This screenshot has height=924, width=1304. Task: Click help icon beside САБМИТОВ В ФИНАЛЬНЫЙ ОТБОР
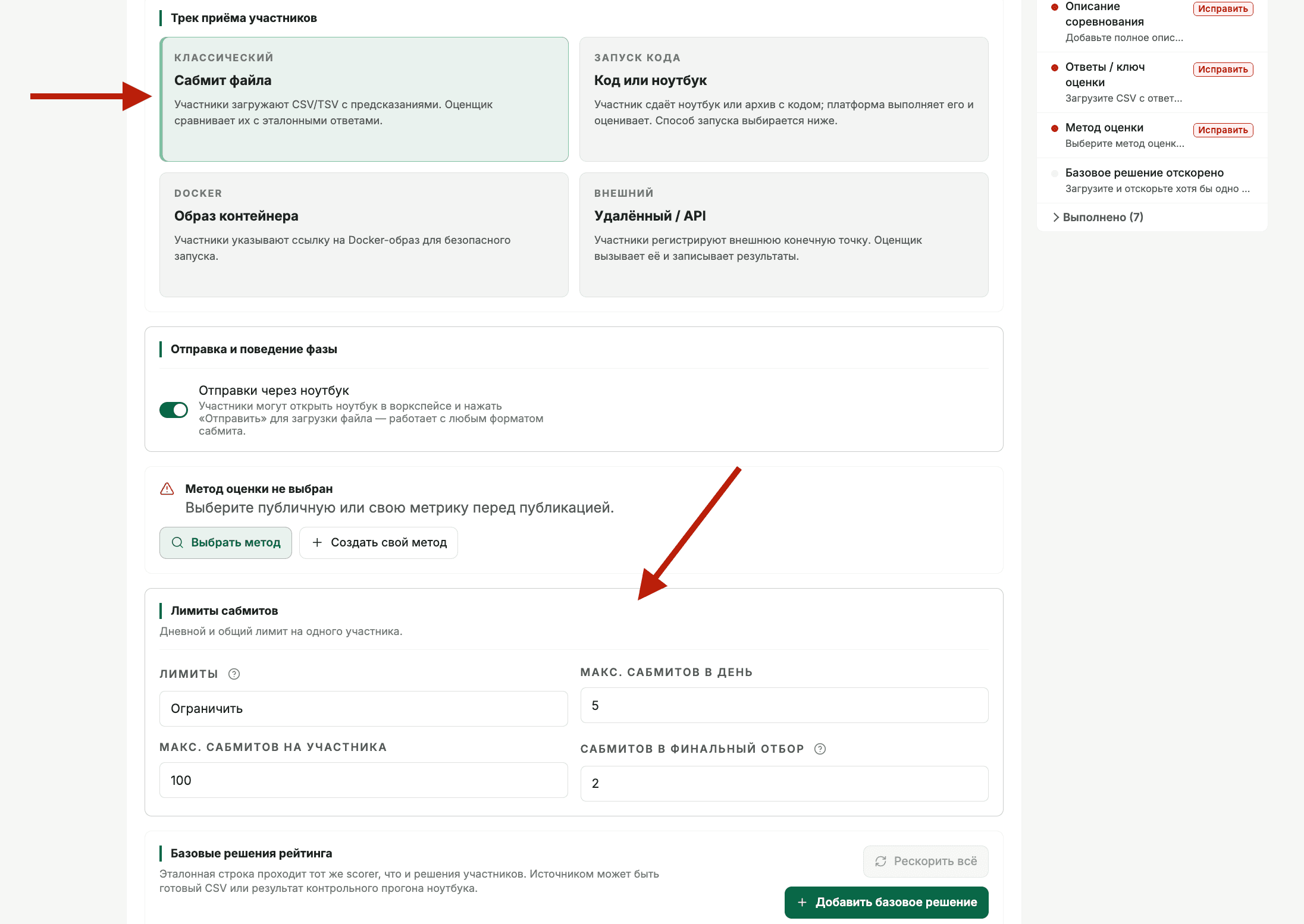[x=820, y=749]
